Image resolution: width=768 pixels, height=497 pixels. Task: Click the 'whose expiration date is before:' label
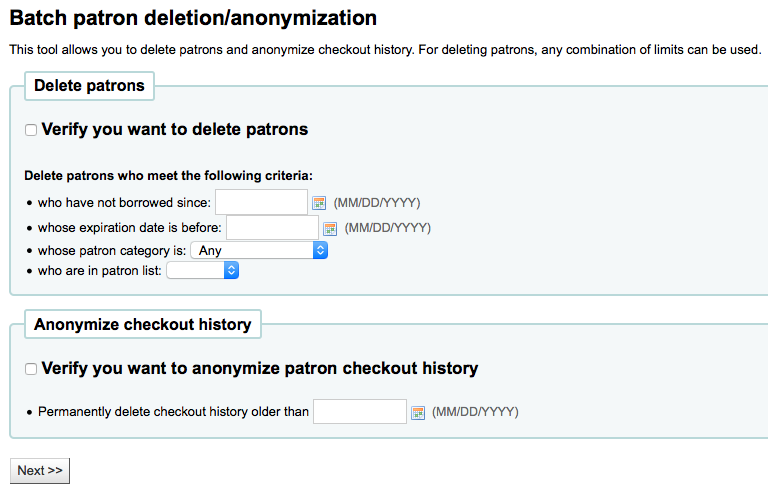tap(130, 228)
